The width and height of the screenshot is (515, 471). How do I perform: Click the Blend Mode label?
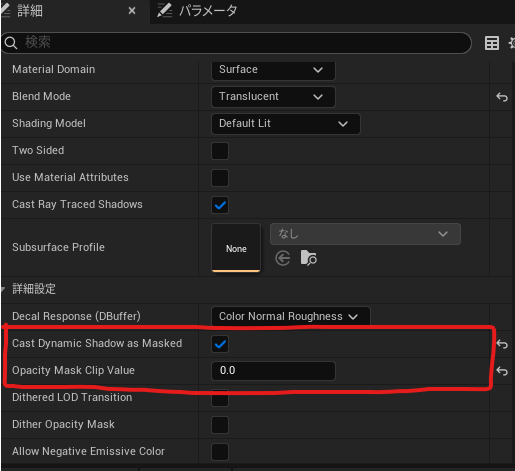[41, 96]
